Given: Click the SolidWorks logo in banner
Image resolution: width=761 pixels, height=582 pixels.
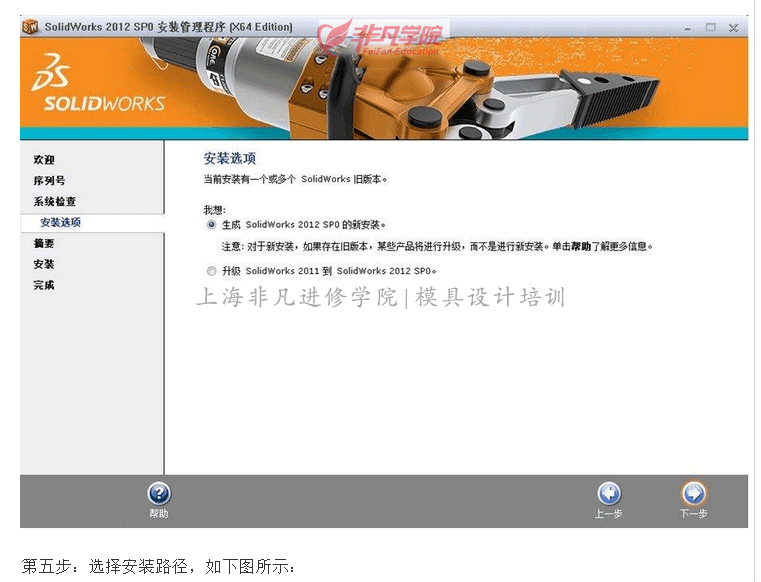Looking at the screenshot, I should point(99,83).
